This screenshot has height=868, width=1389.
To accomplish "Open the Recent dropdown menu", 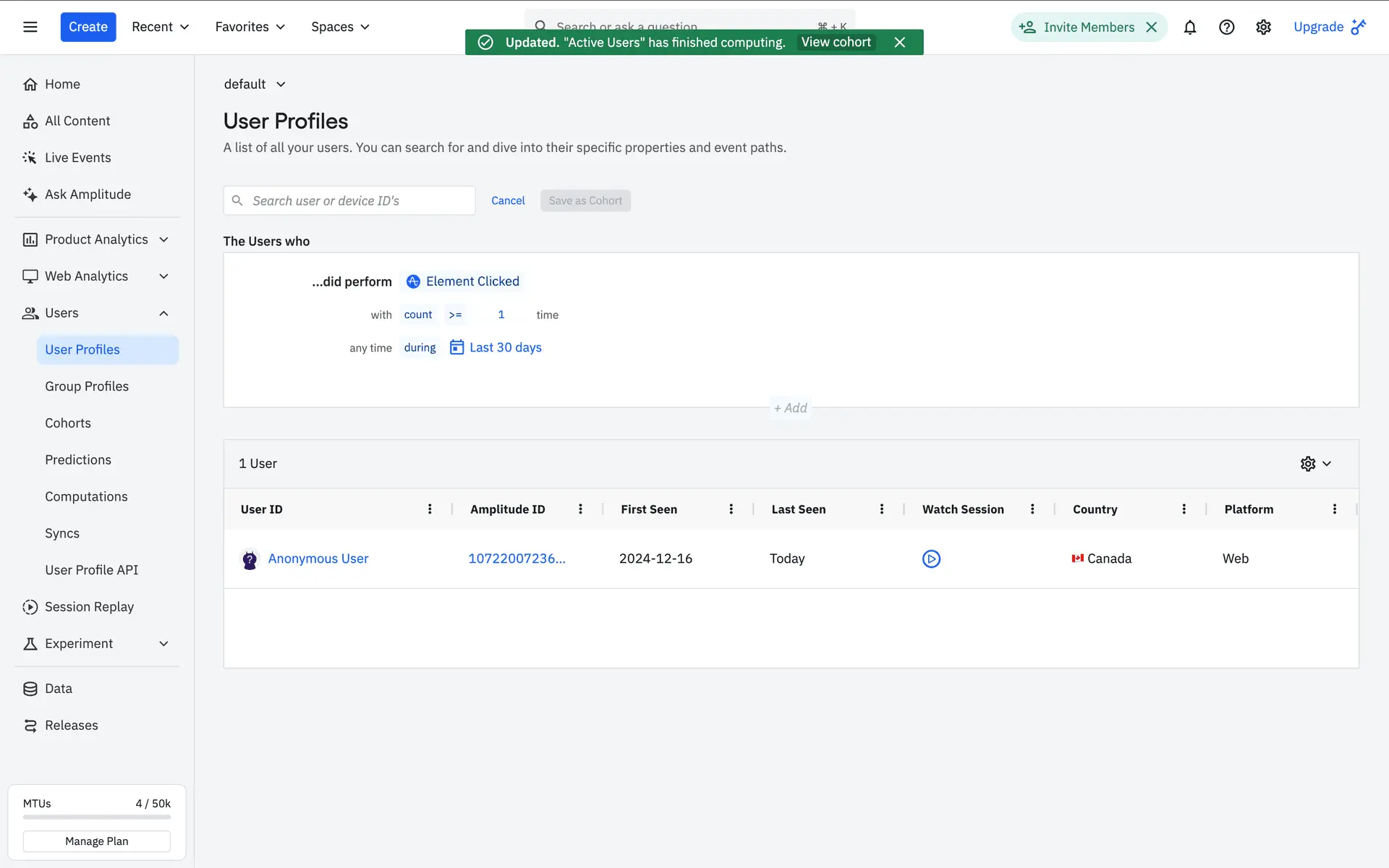I will point(160,27).
